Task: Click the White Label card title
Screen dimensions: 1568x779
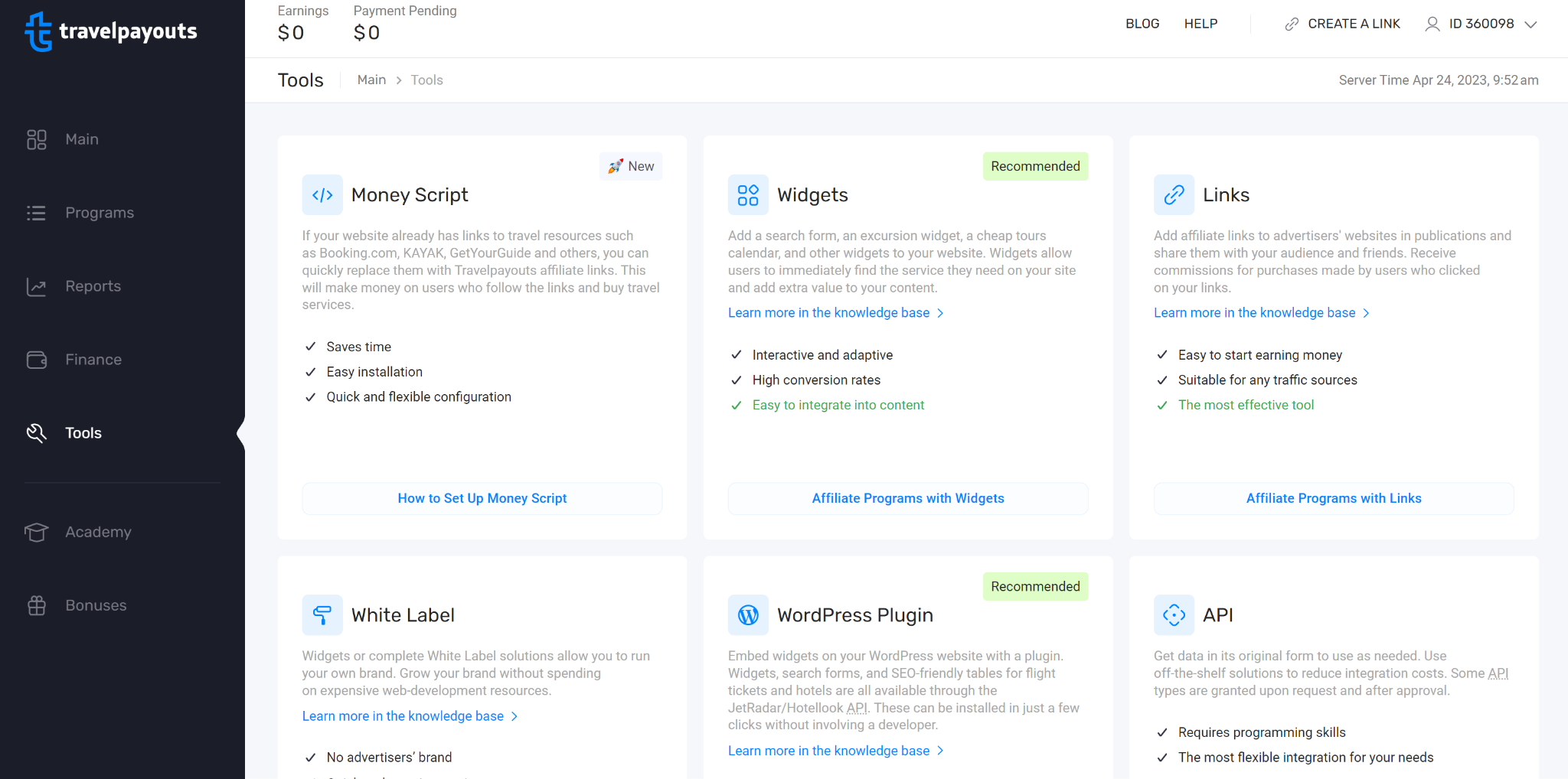Action: click(403, 615)
